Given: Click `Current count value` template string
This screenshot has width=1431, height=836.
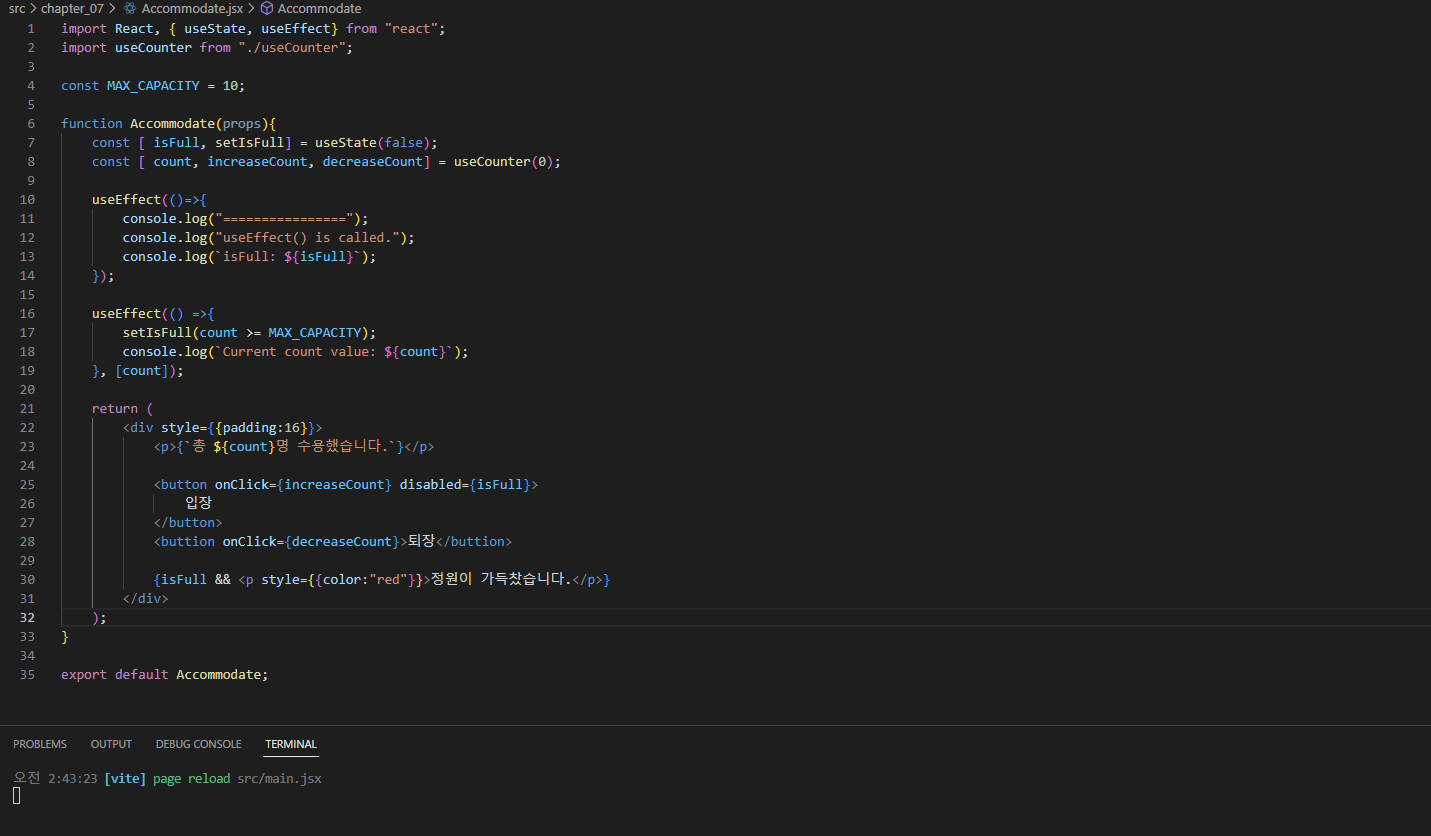Looking at the screenshot, I should [x=337, y=352].
